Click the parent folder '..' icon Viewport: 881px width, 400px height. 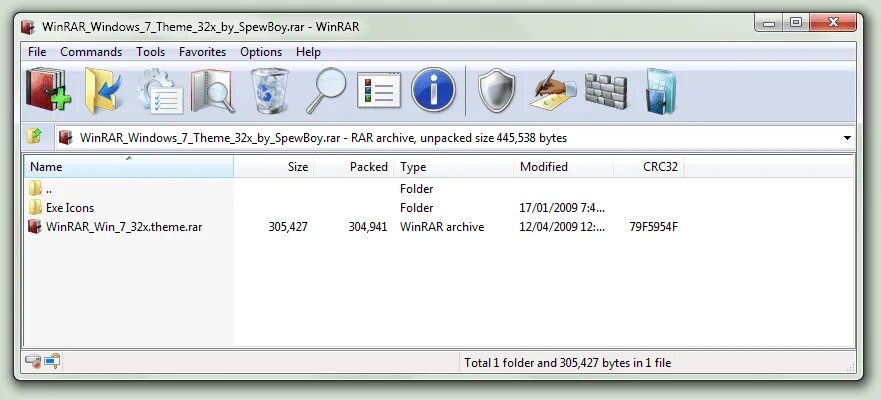coord(35,188)
